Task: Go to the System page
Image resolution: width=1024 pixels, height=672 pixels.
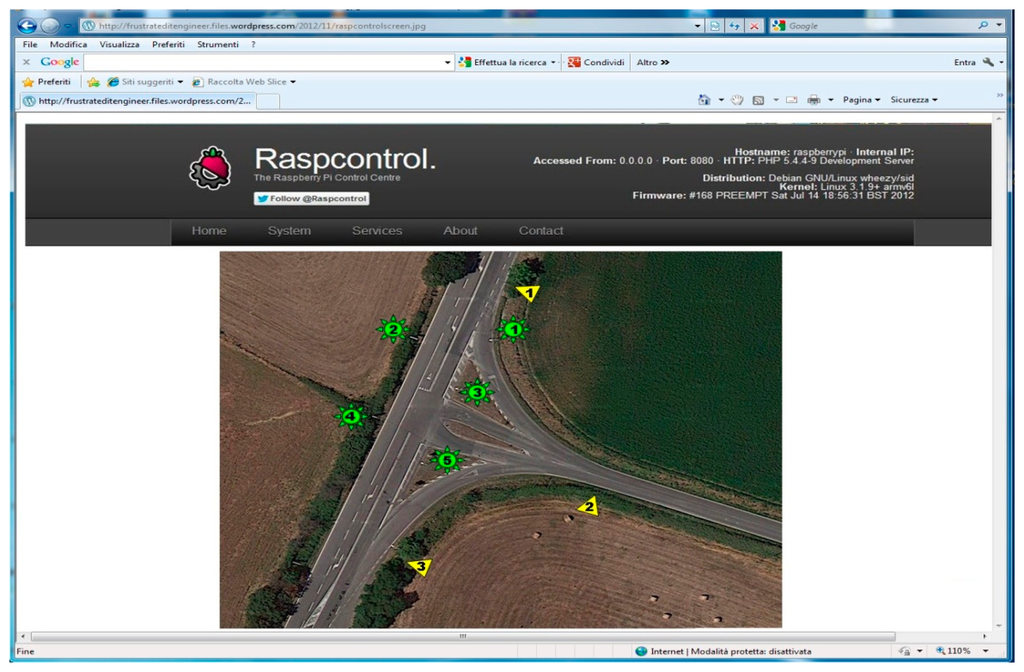Action: pos(289,231)
